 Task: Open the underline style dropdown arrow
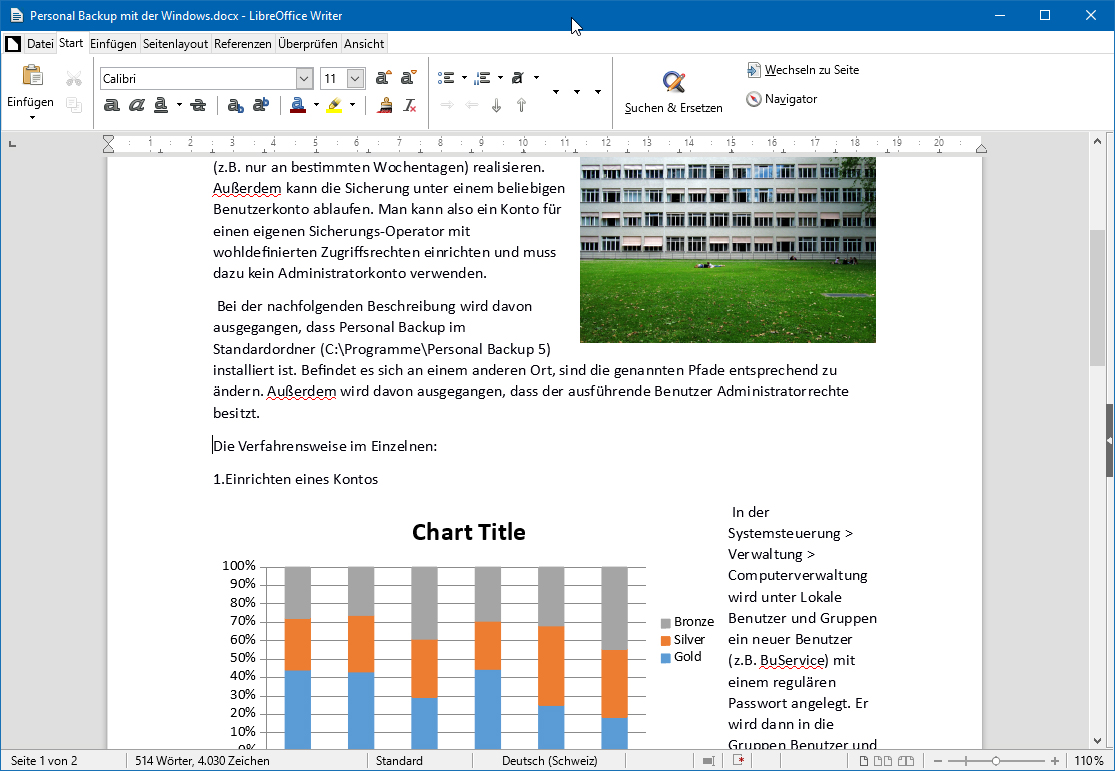[179, 105]
